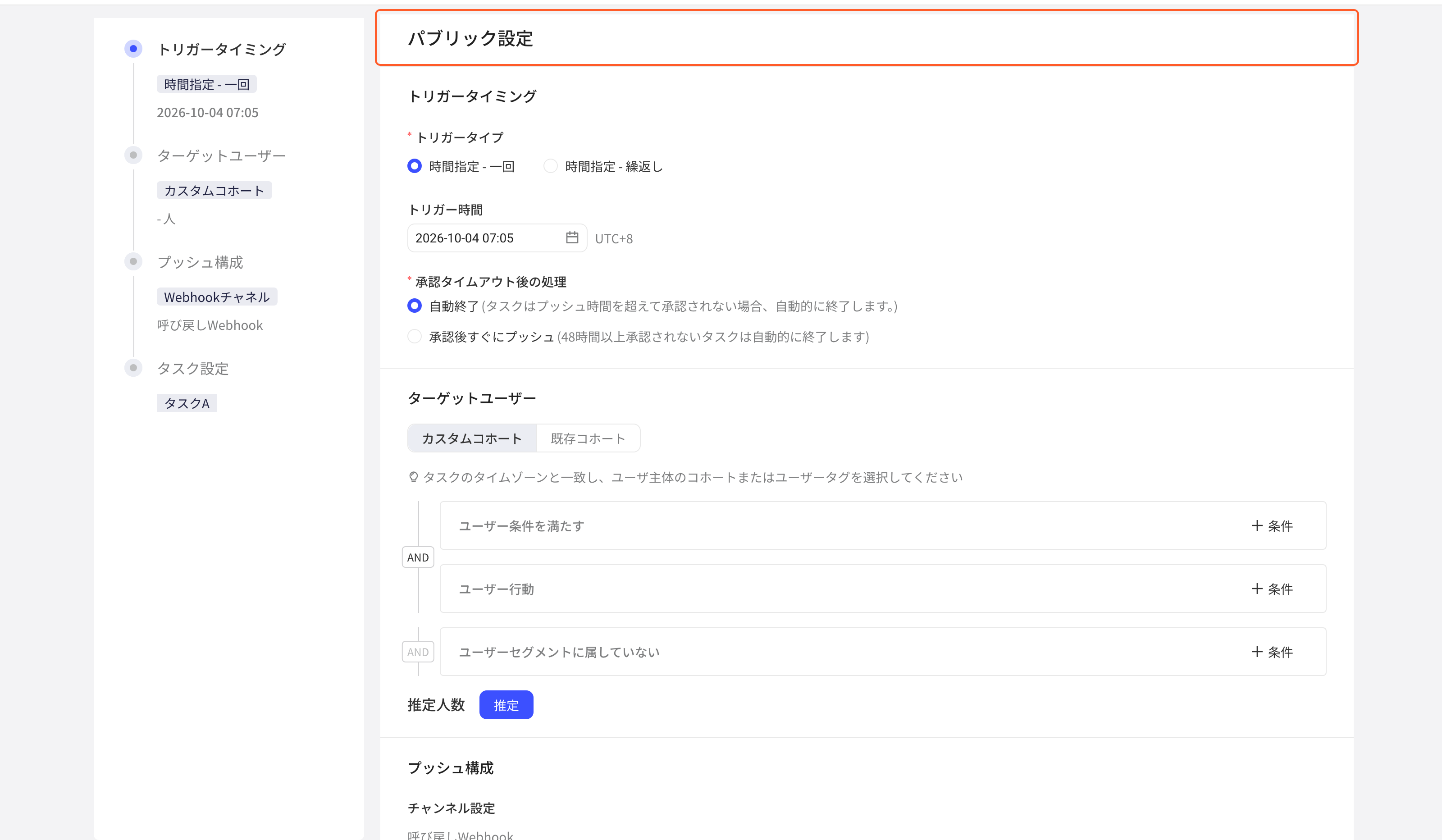Click ユーザー条件を満たす condition label

click(x=521, y=526)
